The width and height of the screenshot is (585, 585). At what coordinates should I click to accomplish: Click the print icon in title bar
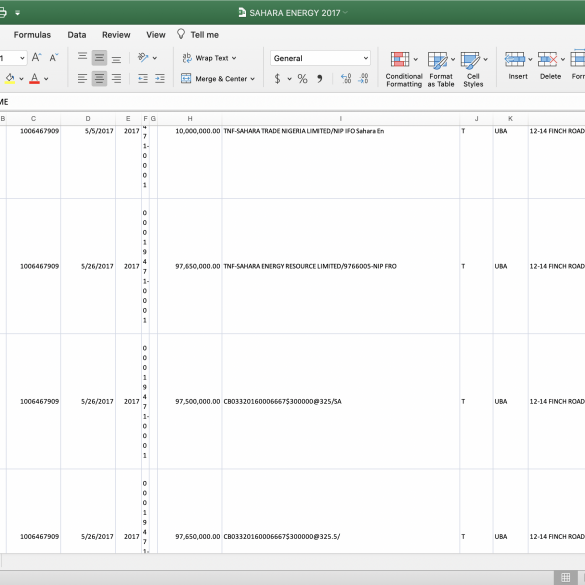pyautogui.click(x=2, y=13)
